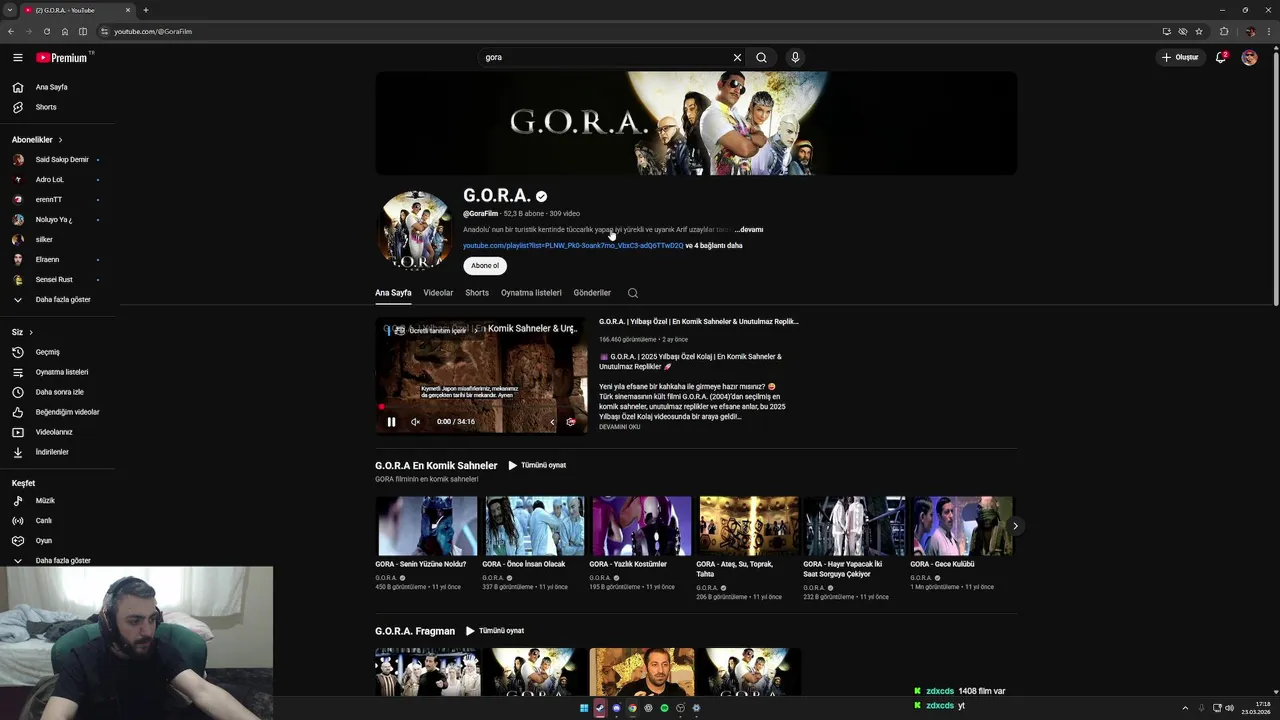Open GORA - Yazlık Kostümler video title
Viewport: 1280px width, 720px height.
[x=628, y=564]
